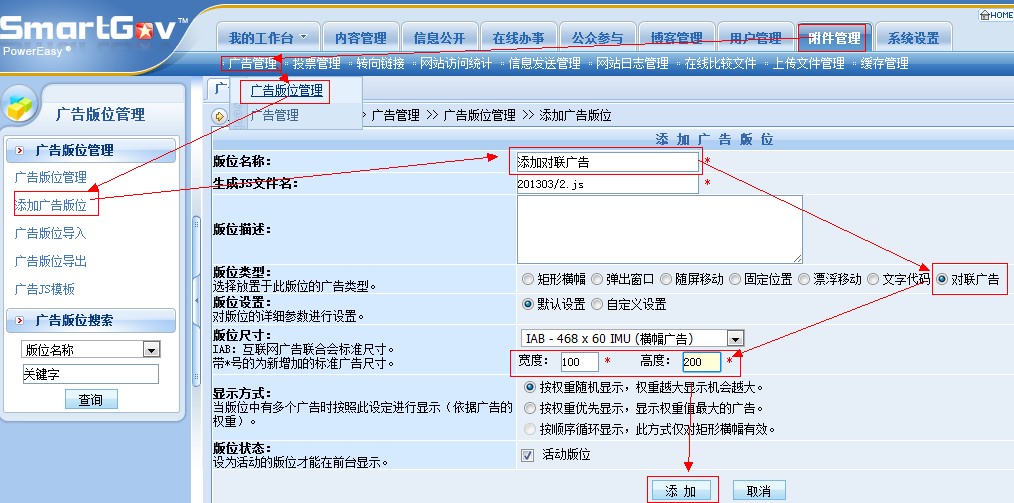Select the 对联广告 radio button
1014x503 pixels.
pos(942,279)
